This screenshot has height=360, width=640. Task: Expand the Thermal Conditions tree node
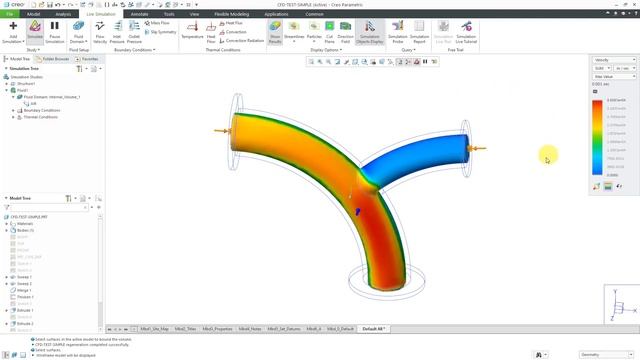[13, 117]
